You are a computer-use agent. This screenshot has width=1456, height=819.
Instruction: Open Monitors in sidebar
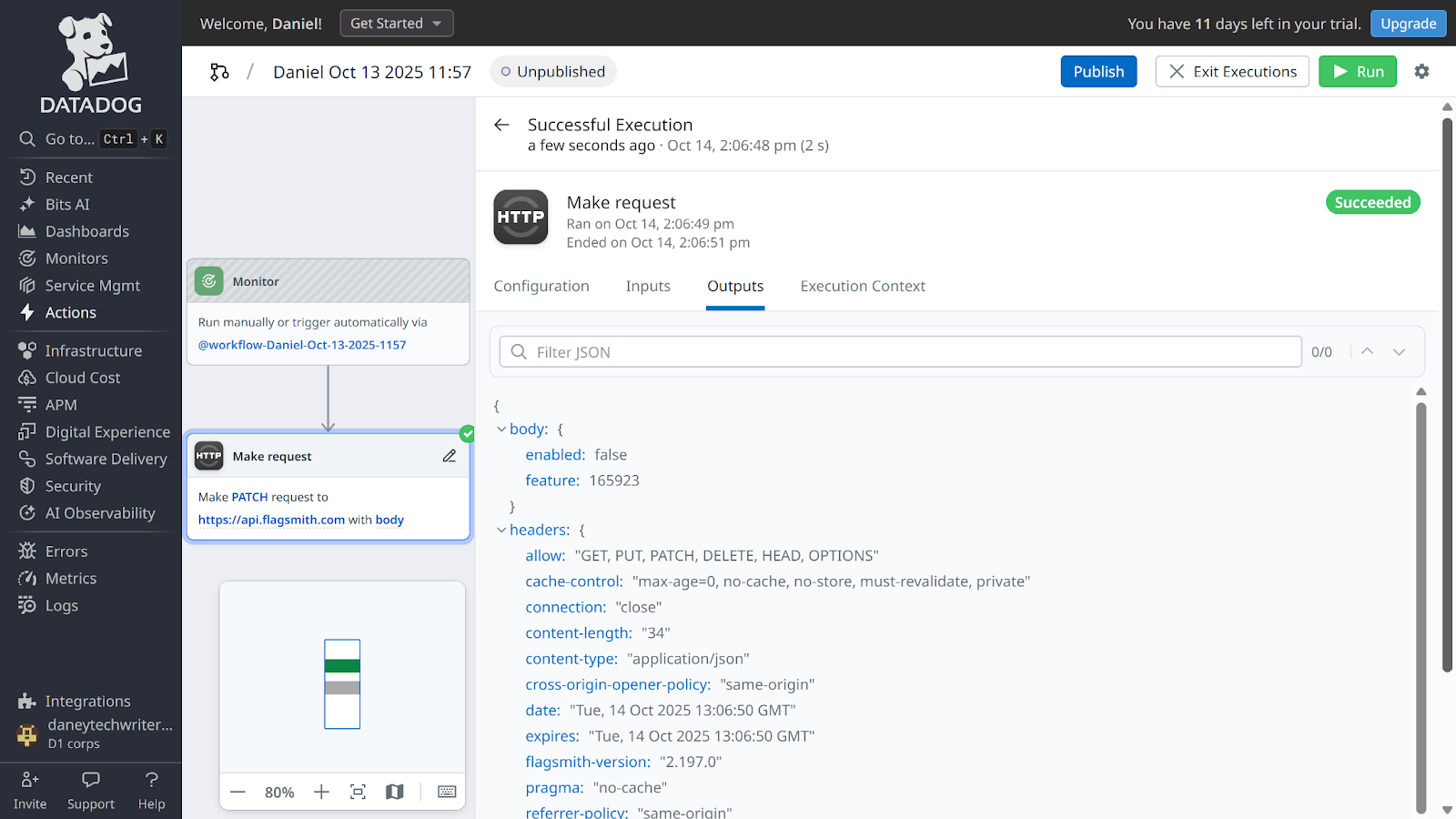tap(76, 258)
